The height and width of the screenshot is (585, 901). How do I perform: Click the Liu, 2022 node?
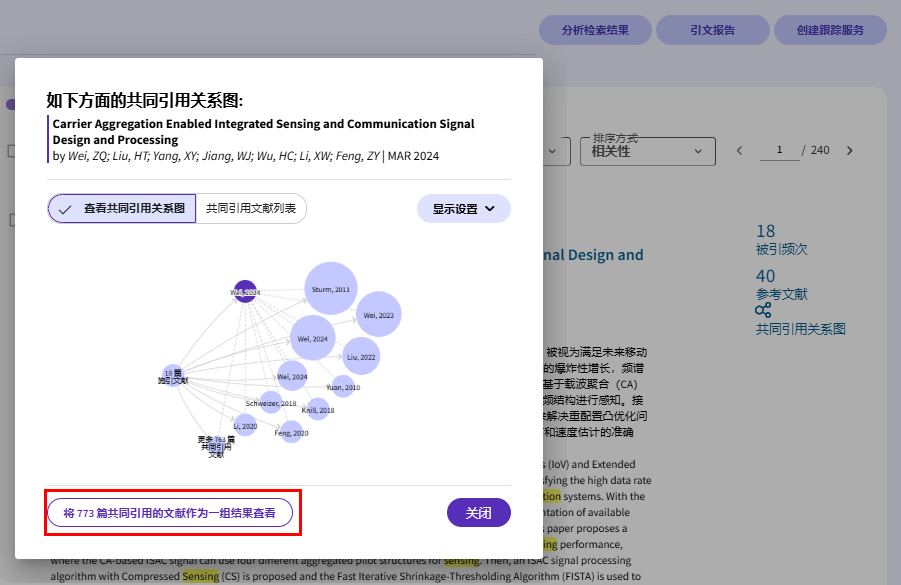pyautogui.click(x=361, y=356)
